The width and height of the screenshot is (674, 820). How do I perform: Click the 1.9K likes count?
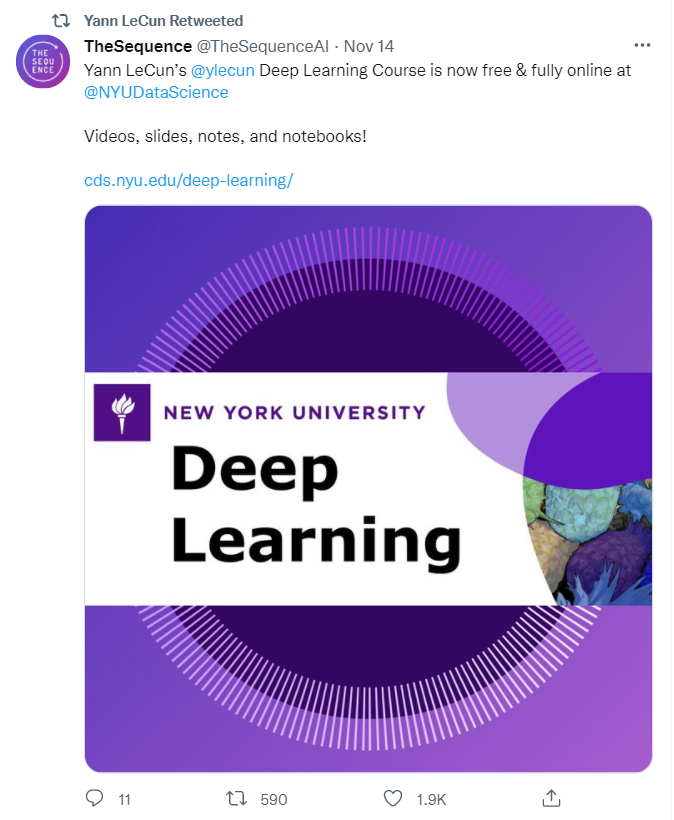[x=431, y=799]
